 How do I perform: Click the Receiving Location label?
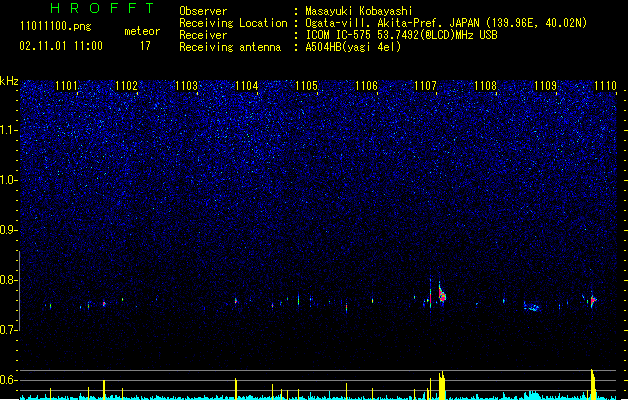point(233,23)
